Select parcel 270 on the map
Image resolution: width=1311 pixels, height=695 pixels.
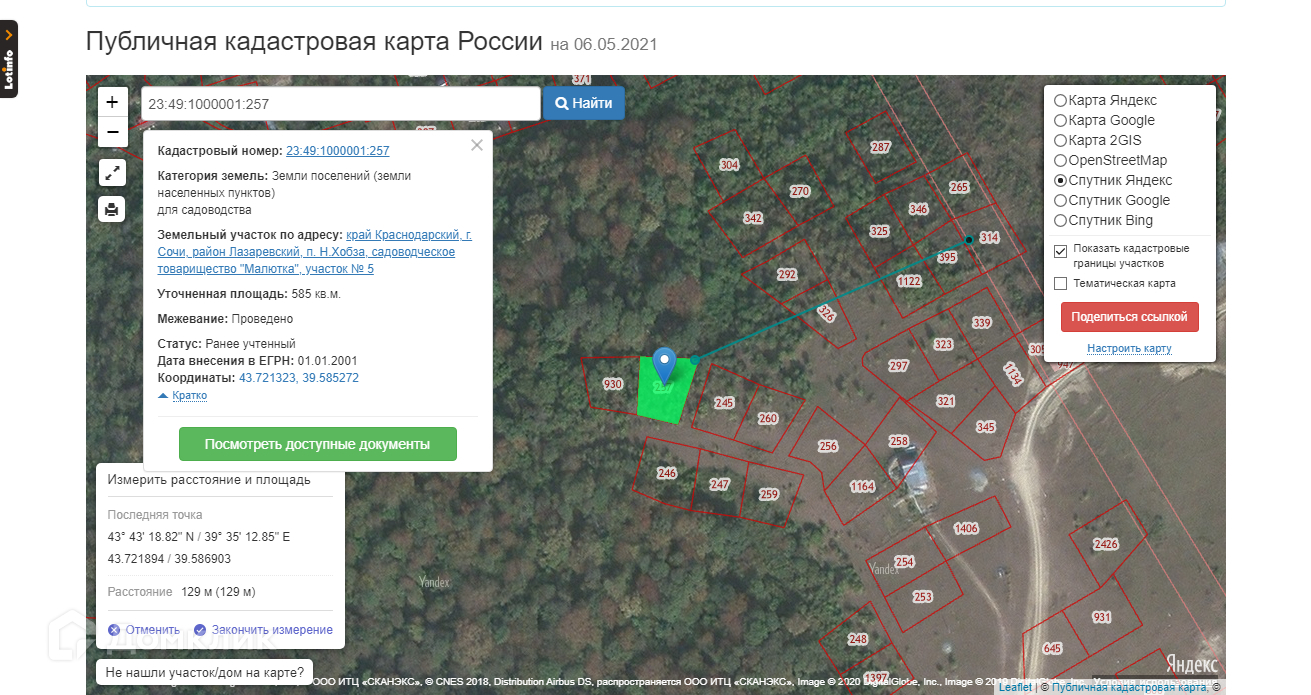(x=800, y=191)
